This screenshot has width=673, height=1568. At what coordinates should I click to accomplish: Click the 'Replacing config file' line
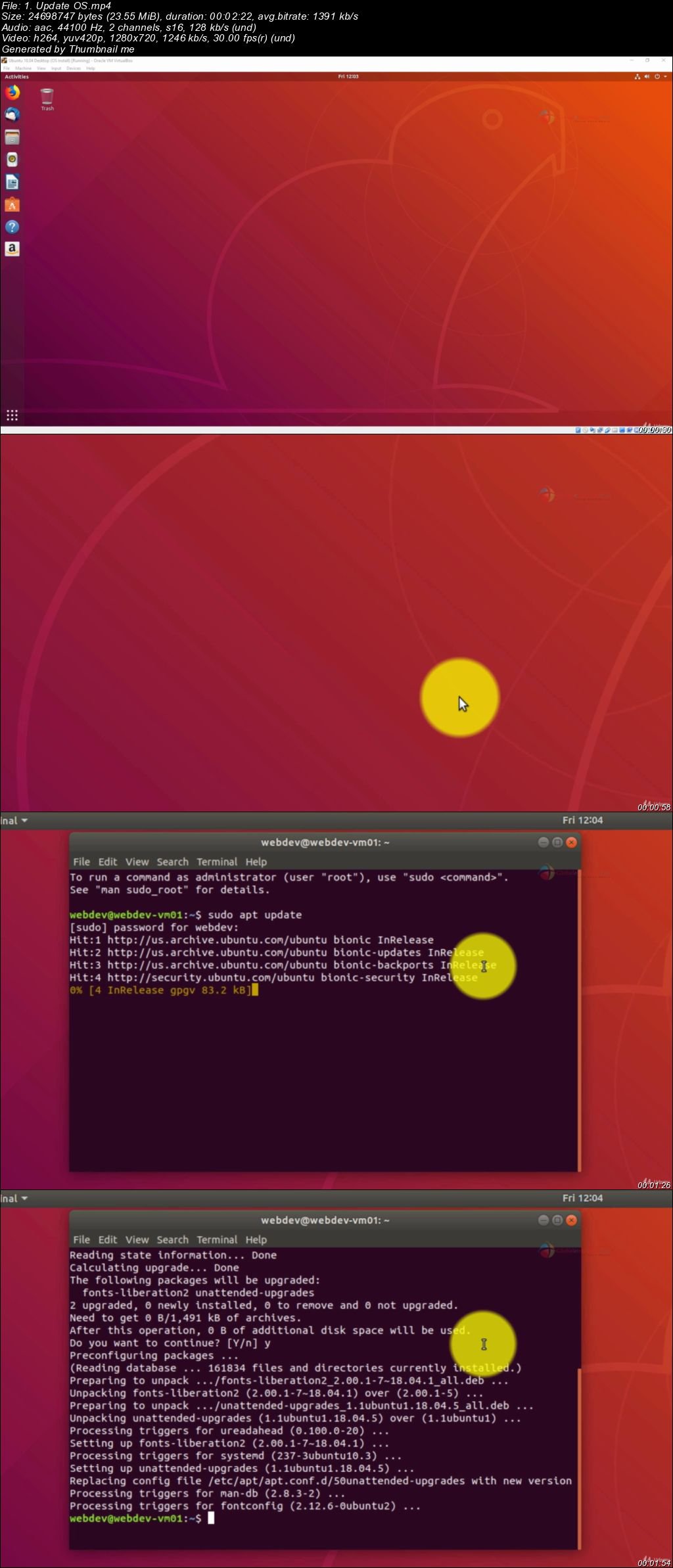click(321, 1481)
